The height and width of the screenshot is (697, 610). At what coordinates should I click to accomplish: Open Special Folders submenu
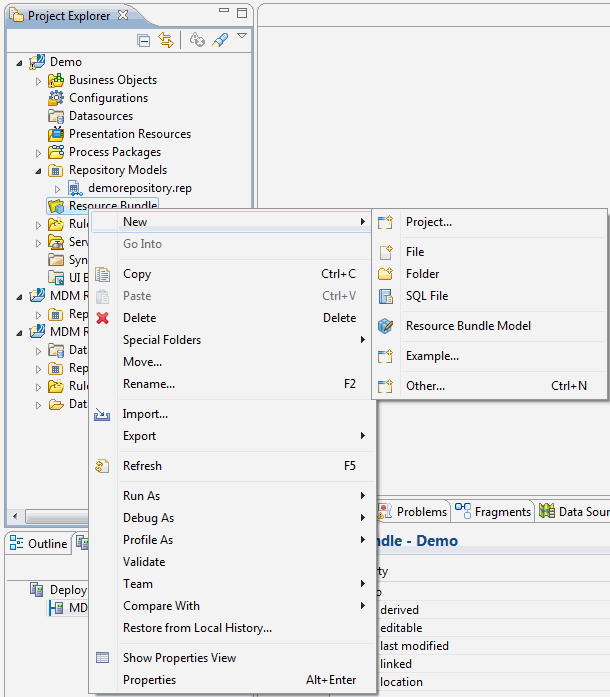[x=231, y=340]
